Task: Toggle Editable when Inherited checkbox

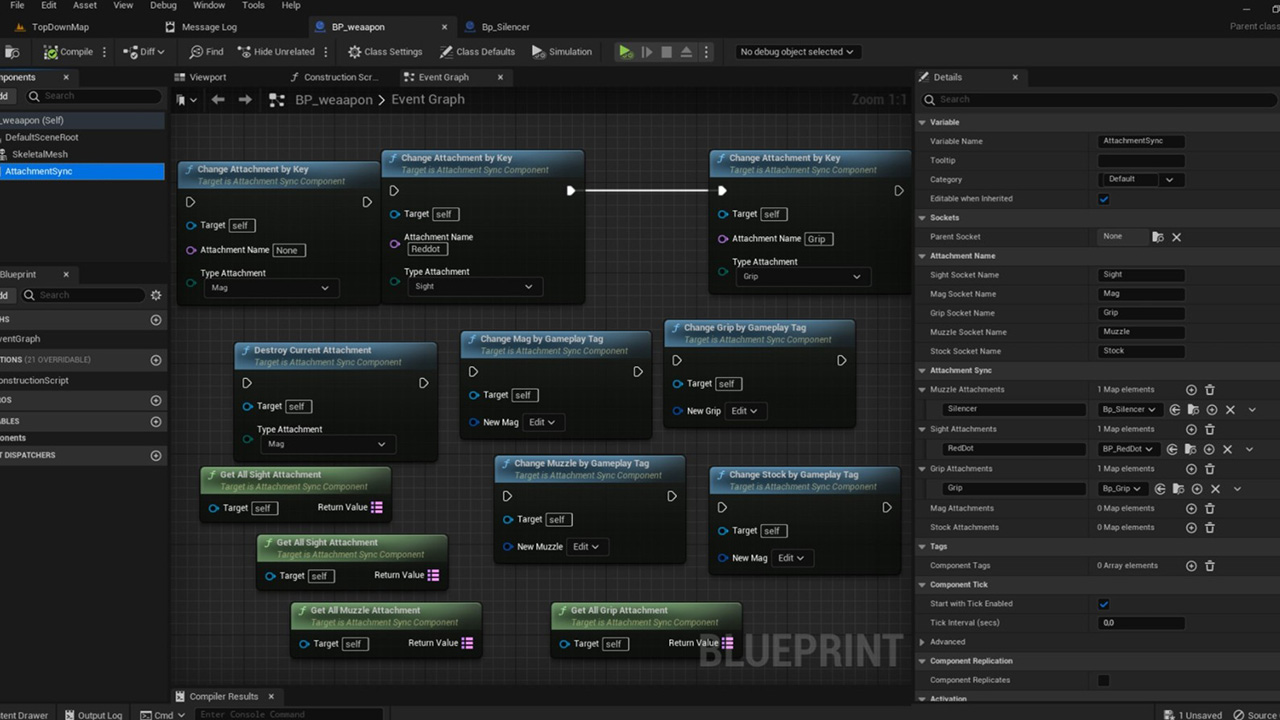Action: coord(1104,199)
